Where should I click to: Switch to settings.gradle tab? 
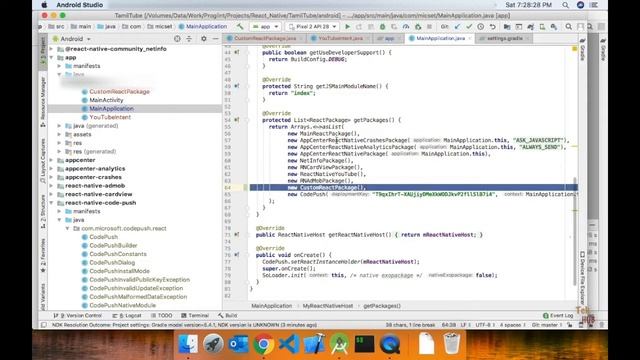504,38
